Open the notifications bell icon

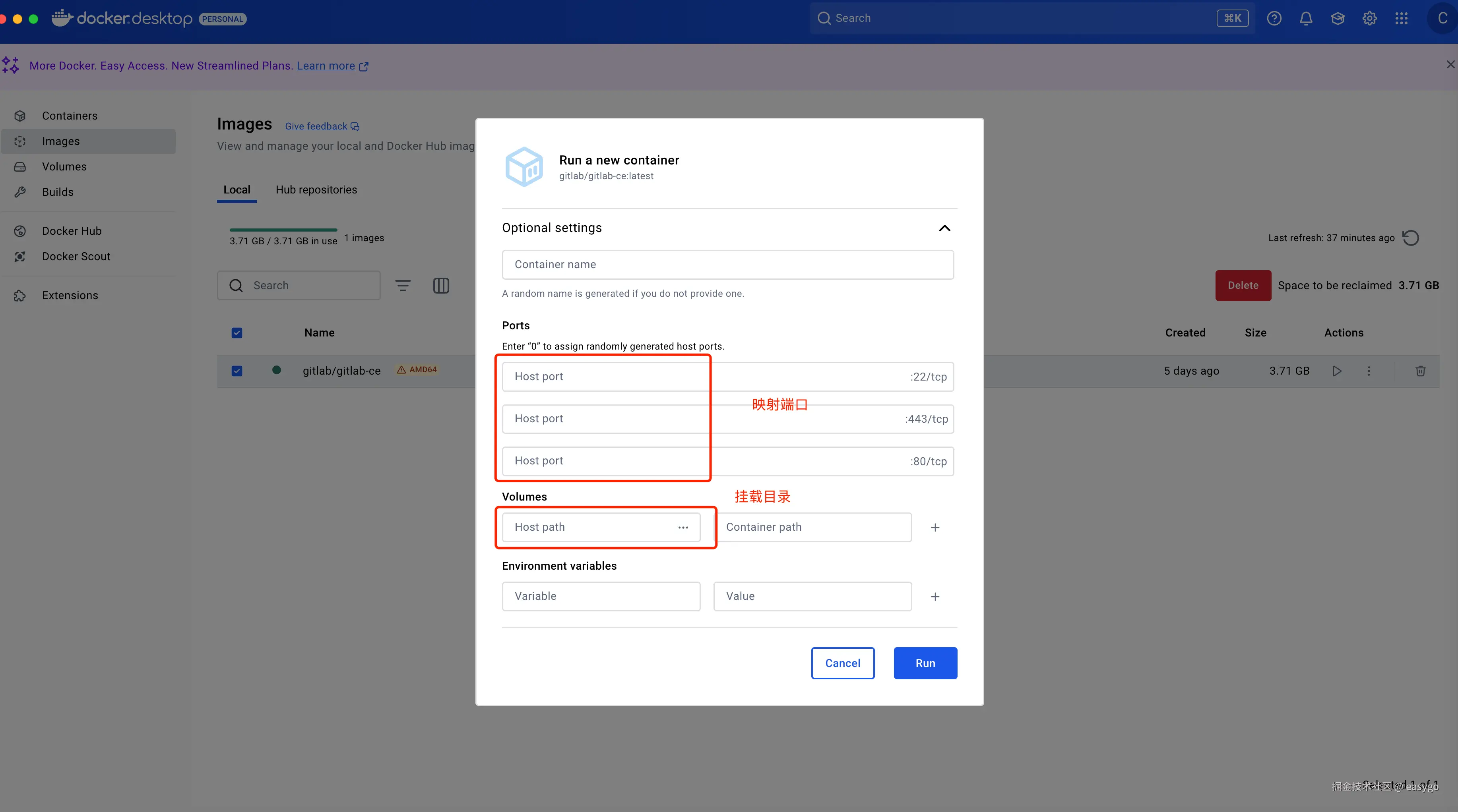[1306, 18]
